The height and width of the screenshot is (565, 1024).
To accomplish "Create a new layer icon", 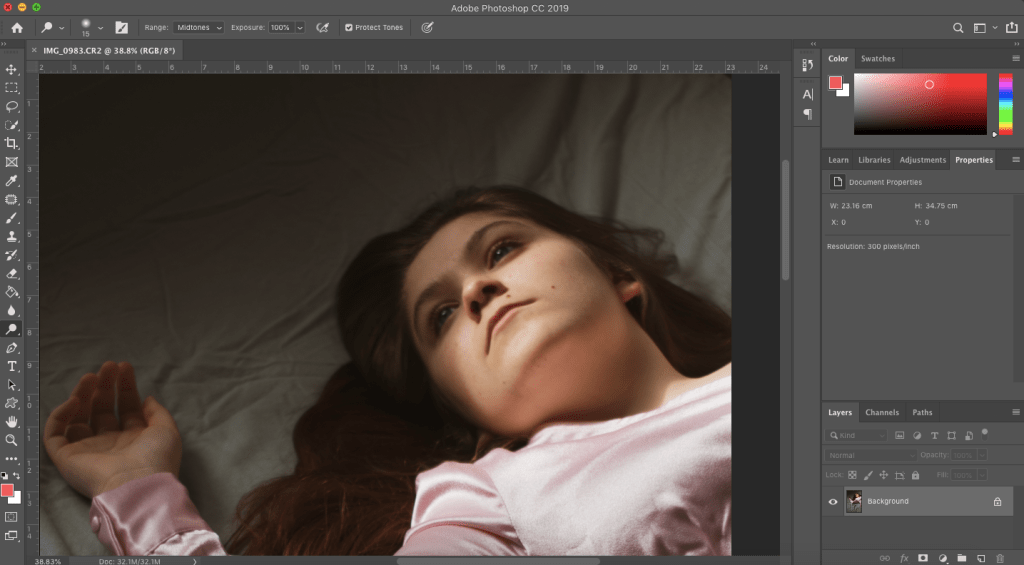I will coord(981,557).
